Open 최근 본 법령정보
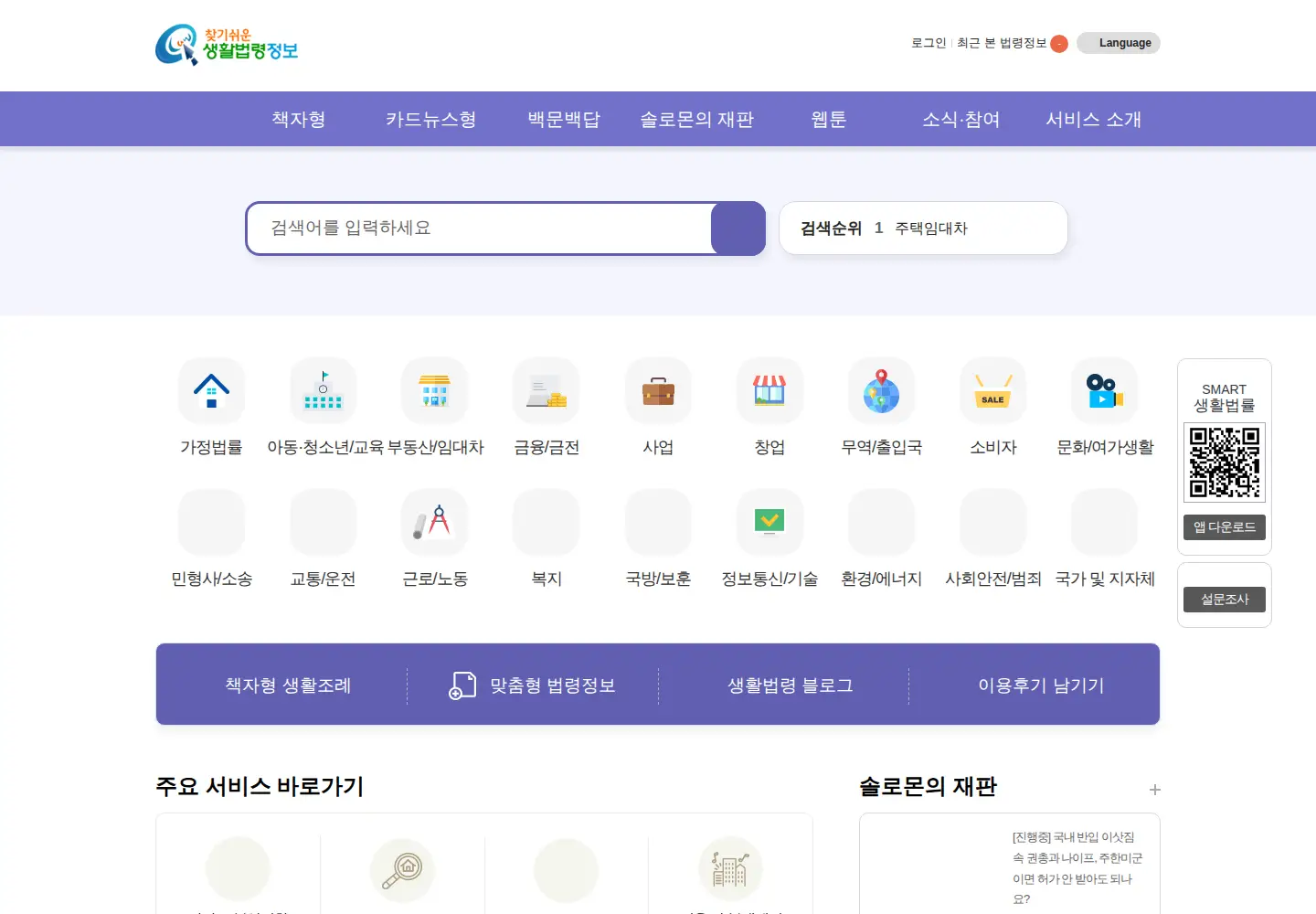 point(1002,43)
